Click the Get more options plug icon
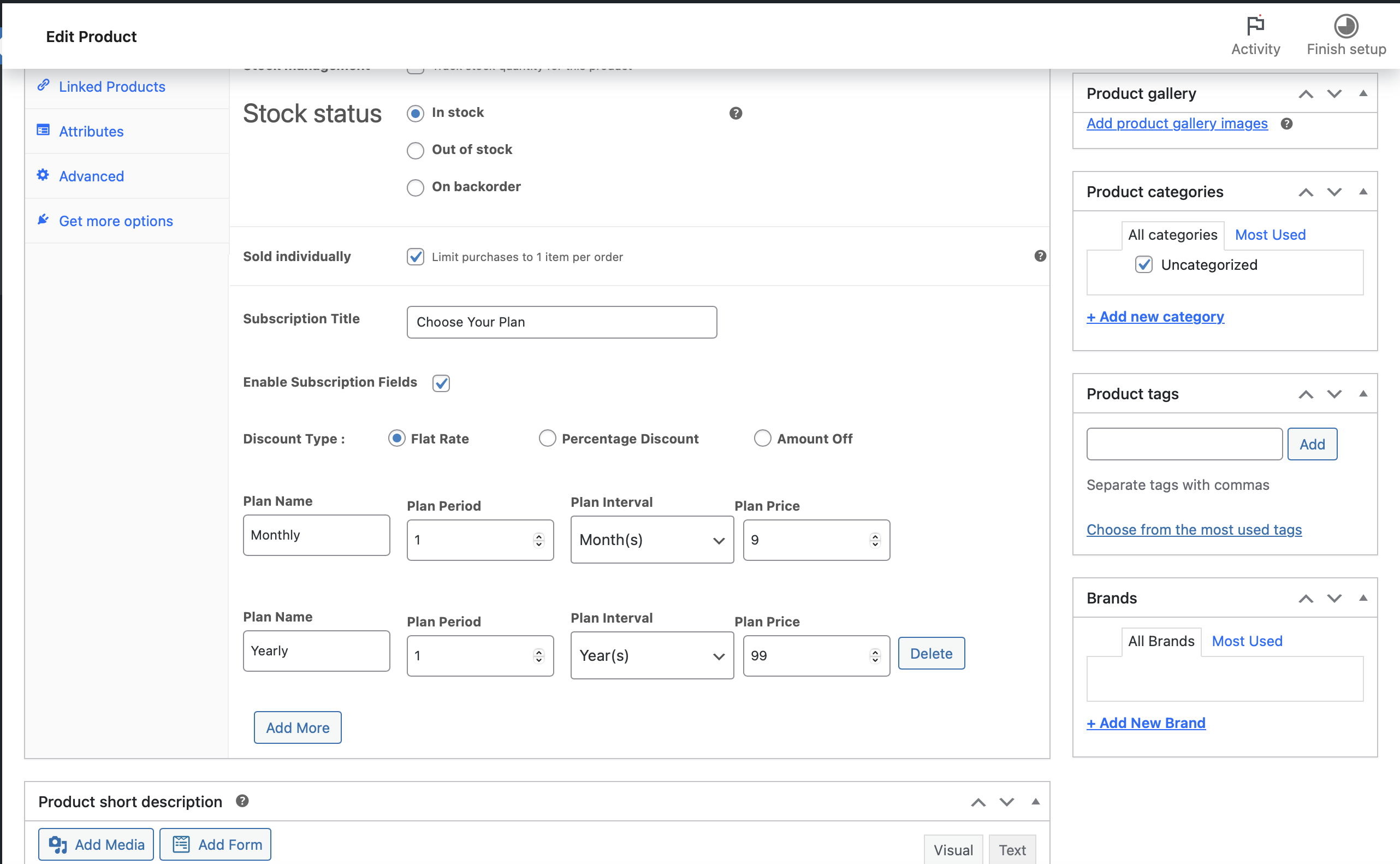 click(x=44, y=220)
